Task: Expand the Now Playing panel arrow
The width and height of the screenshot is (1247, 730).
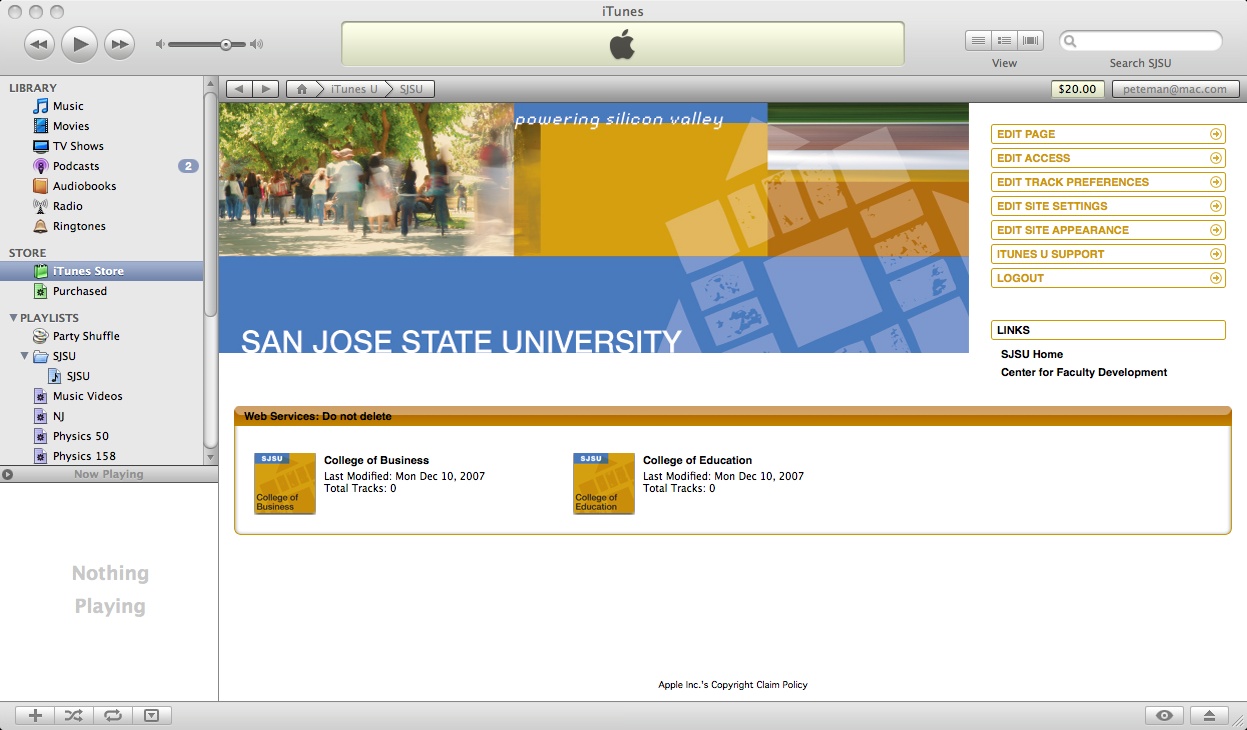Action: click(8, 475)
